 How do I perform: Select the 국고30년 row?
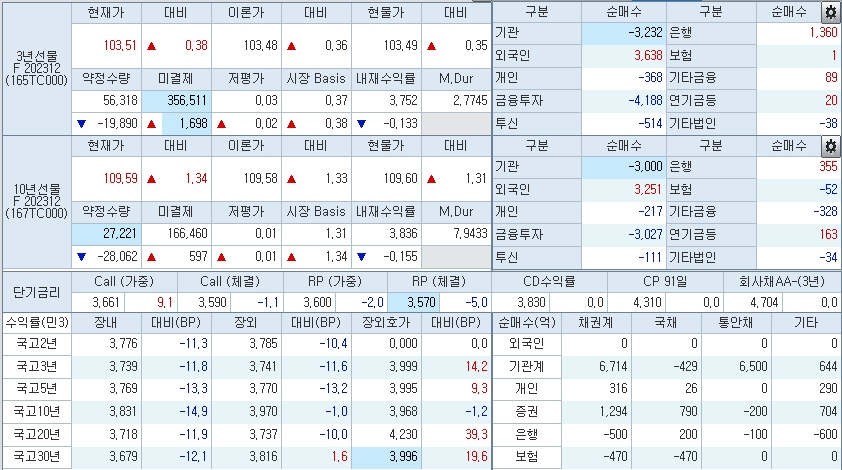tap(36, 457)
